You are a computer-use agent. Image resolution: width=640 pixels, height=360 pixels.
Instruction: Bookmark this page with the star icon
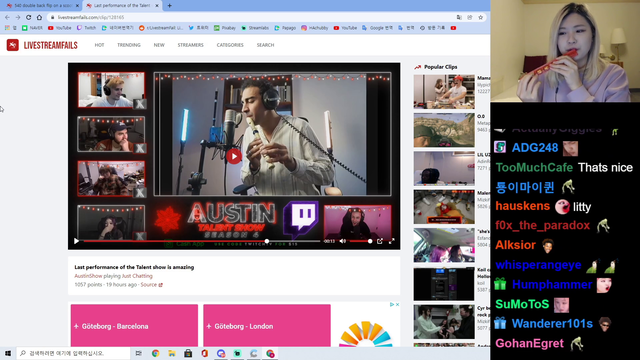(480, 17)
